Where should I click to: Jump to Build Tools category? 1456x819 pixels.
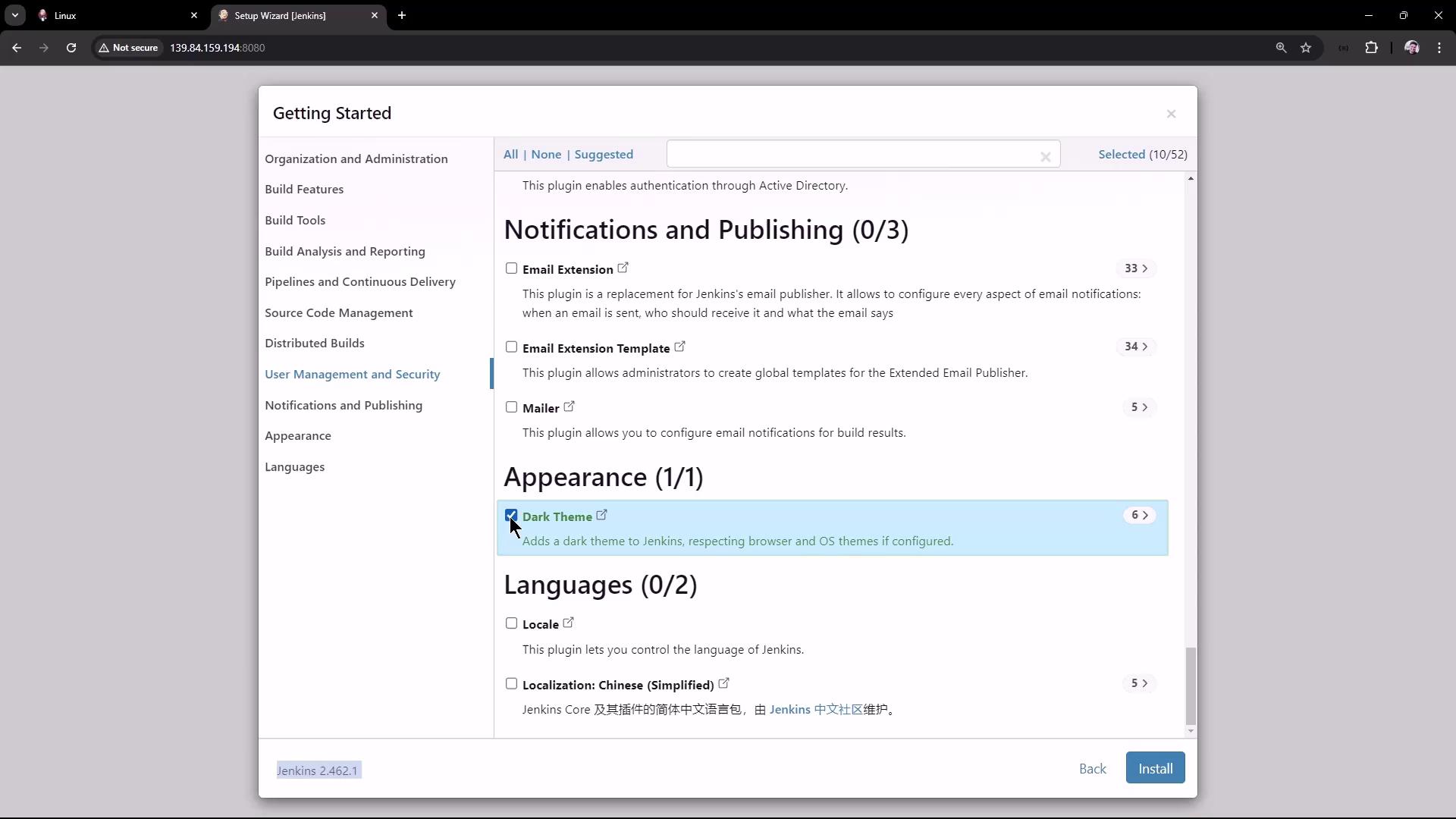click(x=295, y=221)
